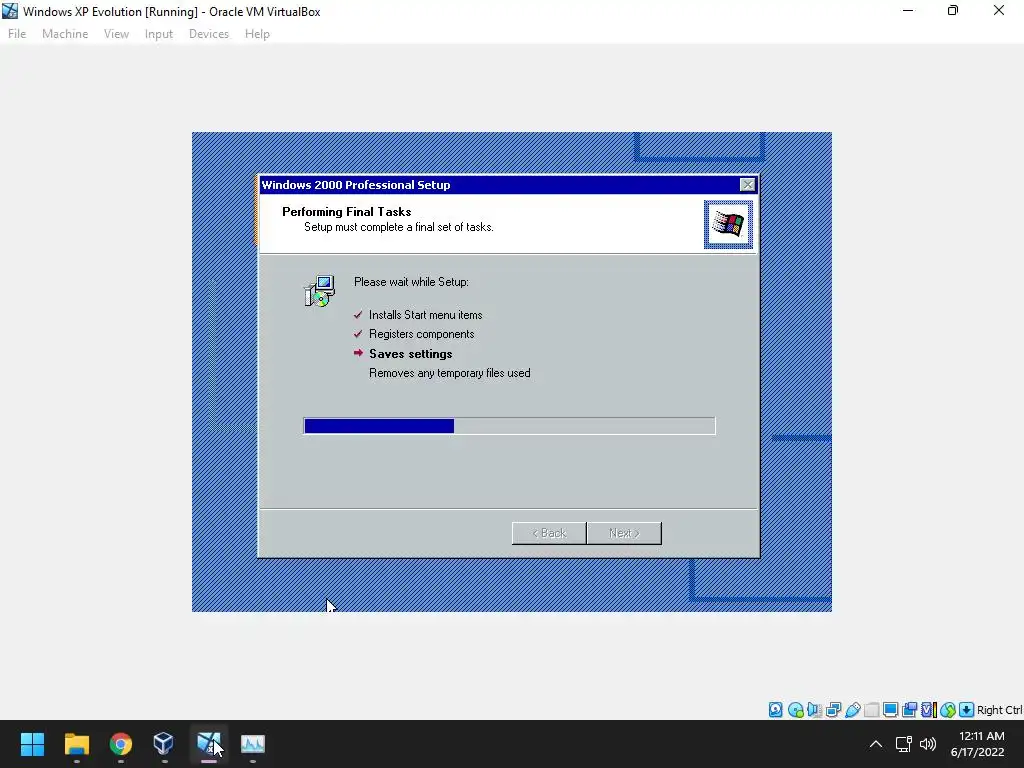Click the keyboard capture arrow icon
This screenshot has height=768, width=1024.
tap(967, 710)
